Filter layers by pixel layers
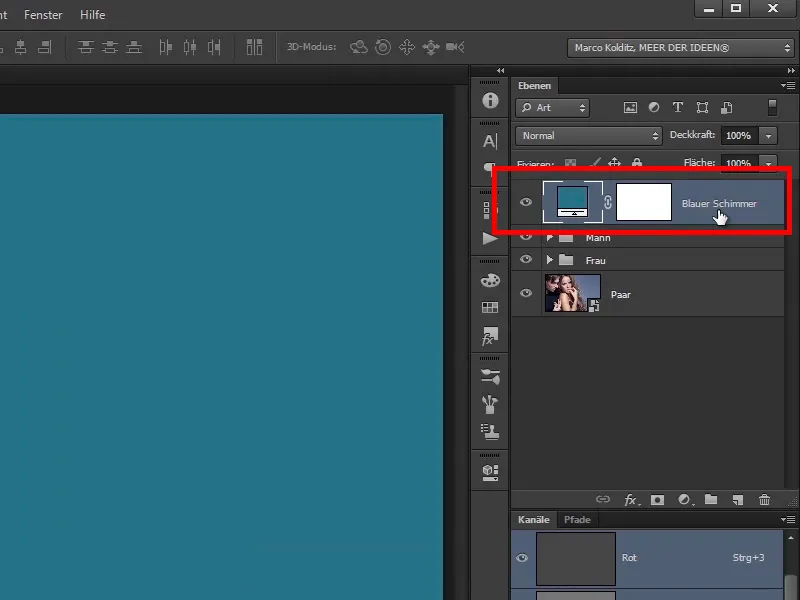The width and height of the screenshot is (800, 600). [x=630, y=108]
